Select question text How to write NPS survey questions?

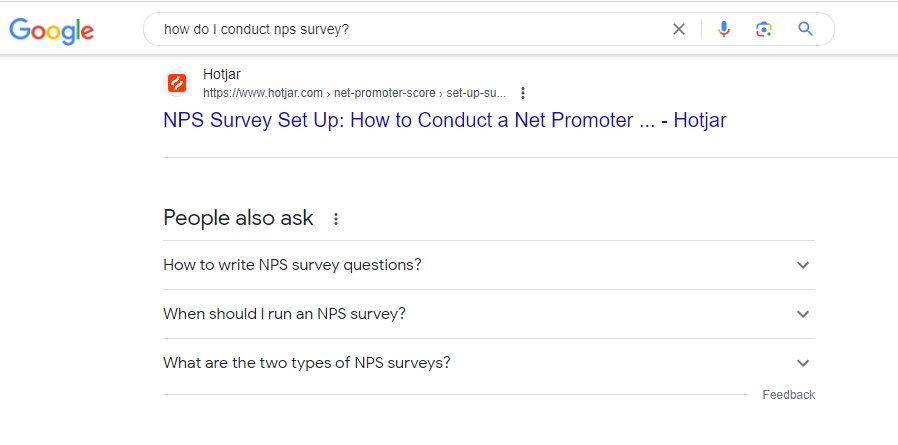coord(293,265)
